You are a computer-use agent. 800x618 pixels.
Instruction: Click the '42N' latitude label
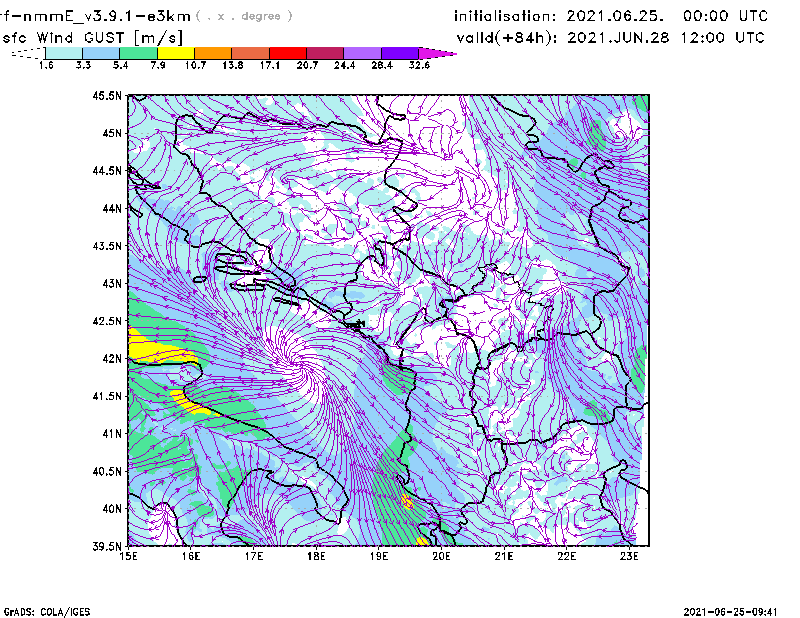[112, 359]
